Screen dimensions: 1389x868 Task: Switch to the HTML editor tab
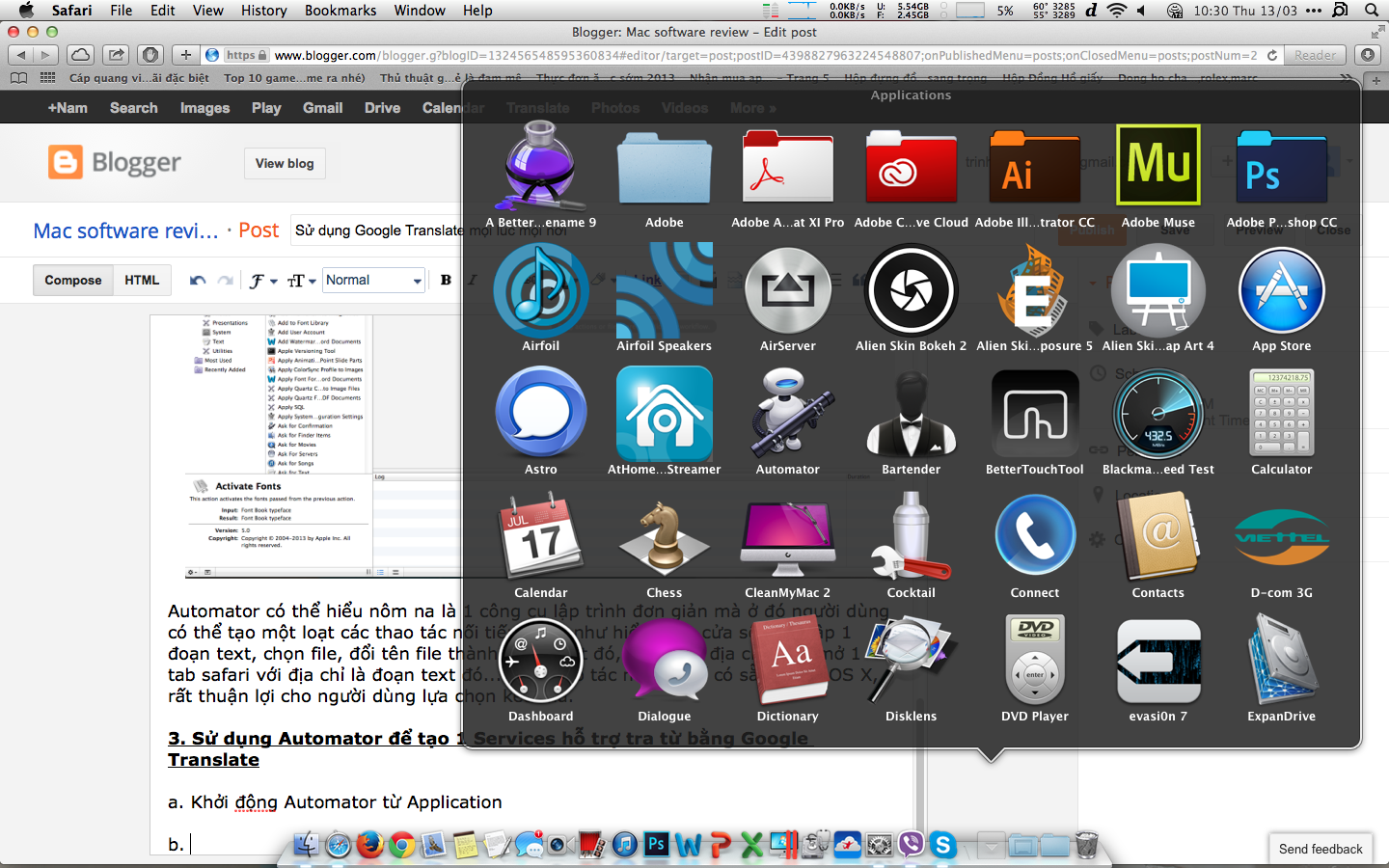[142, 280]
